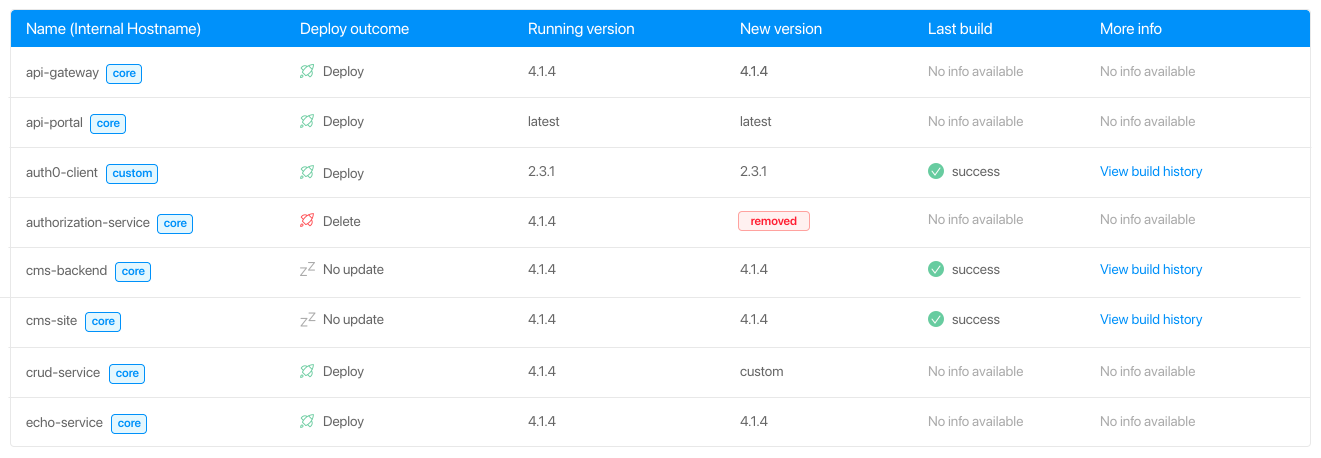This screenshot has height=458, width=1321.
Task: Open View build history for cms-backend
Action: [x=1151, y=269]
